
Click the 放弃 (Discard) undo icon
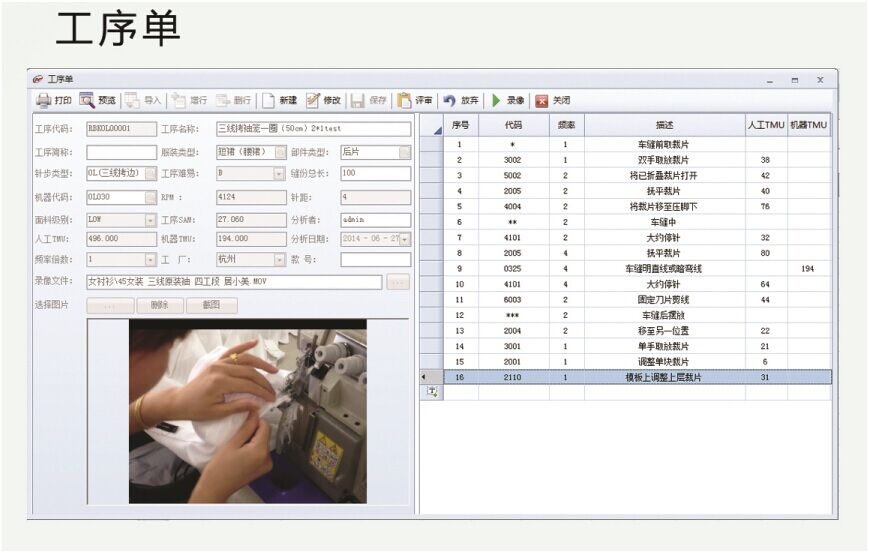coord(450,101)
